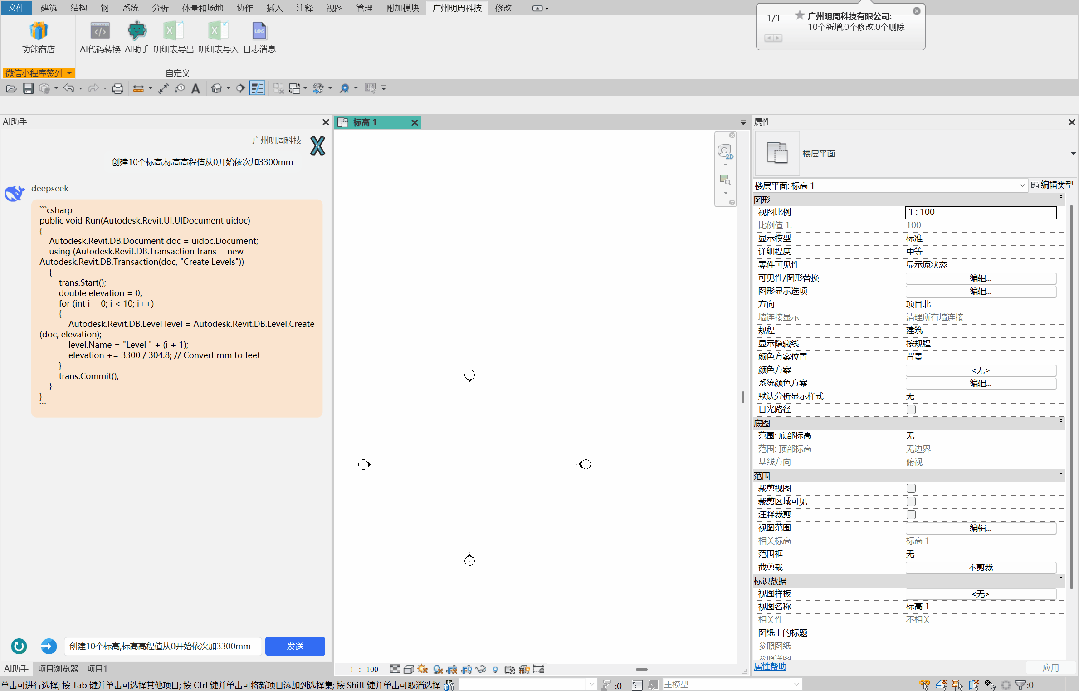
Task: Open dropdown arrow next to Undo icon
Action: click(81, 89)
